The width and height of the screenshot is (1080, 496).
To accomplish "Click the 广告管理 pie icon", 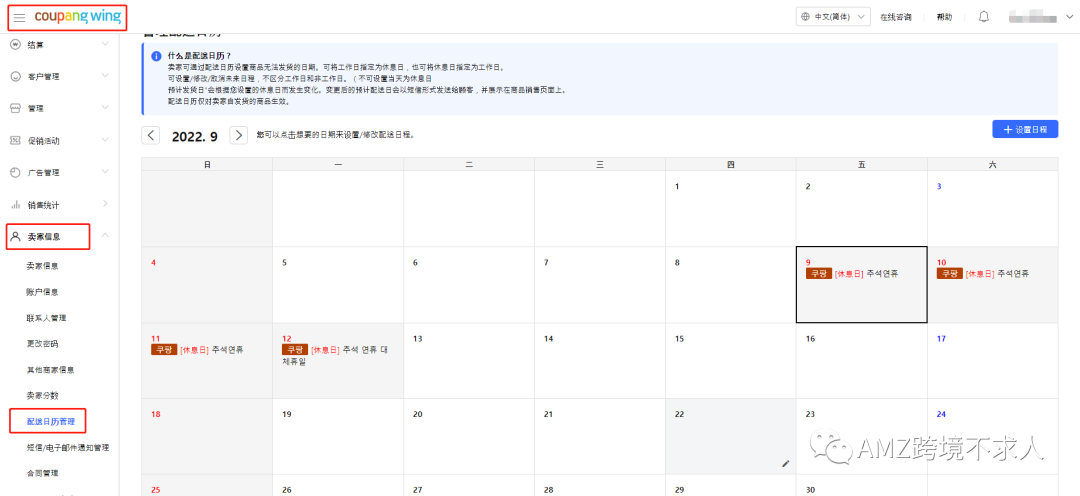I will (x=14, y=172).
